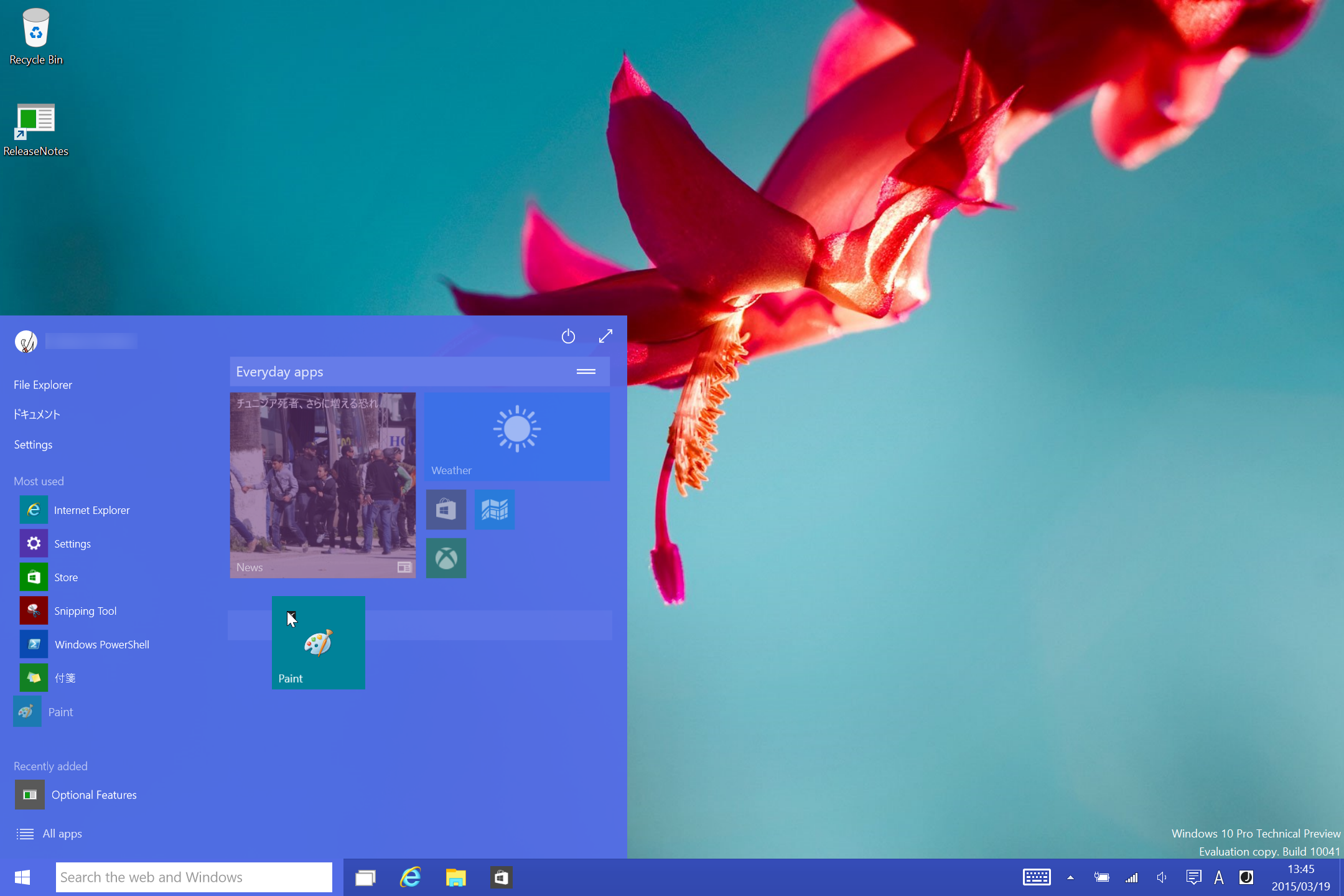Click the Search the web and Windows box
The height and width of the screenshot is (896, 1344).
[194, 877]
